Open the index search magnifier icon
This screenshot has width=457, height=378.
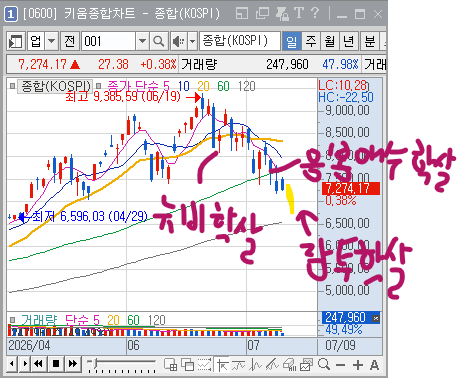point(158,41)
